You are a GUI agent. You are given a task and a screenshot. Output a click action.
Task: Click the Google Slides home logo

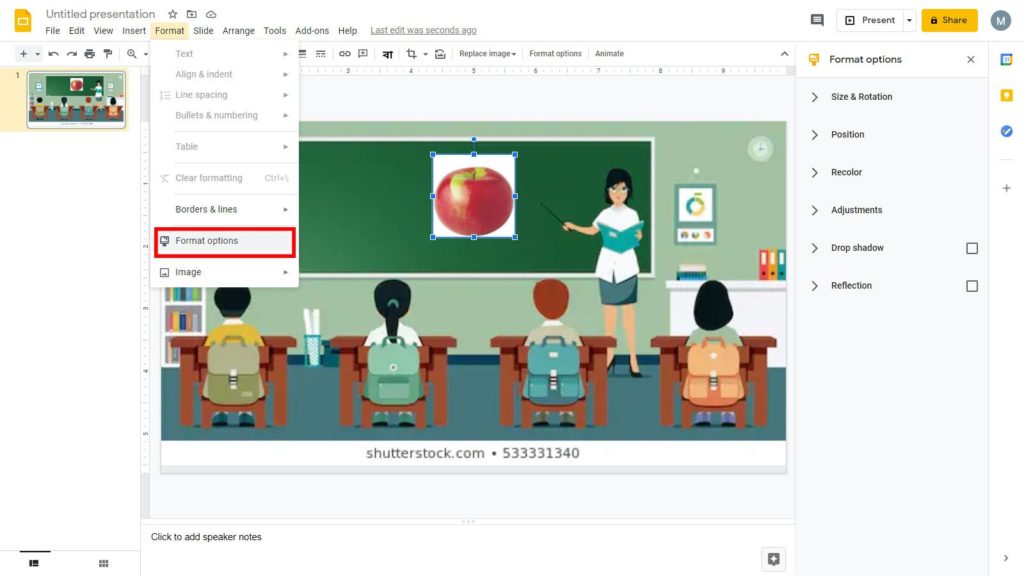click(23, 20)
